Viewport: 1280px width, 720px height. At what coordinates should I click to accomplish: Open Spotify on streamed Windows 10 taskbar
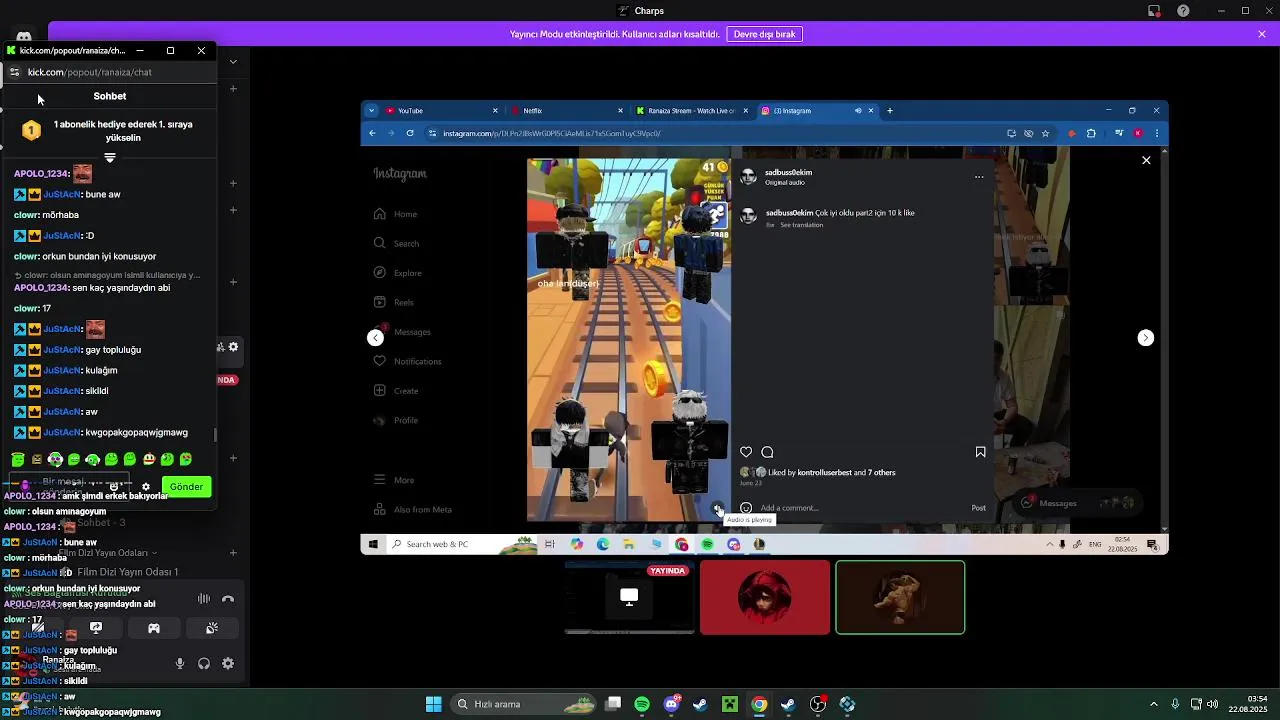pos(707,544)
